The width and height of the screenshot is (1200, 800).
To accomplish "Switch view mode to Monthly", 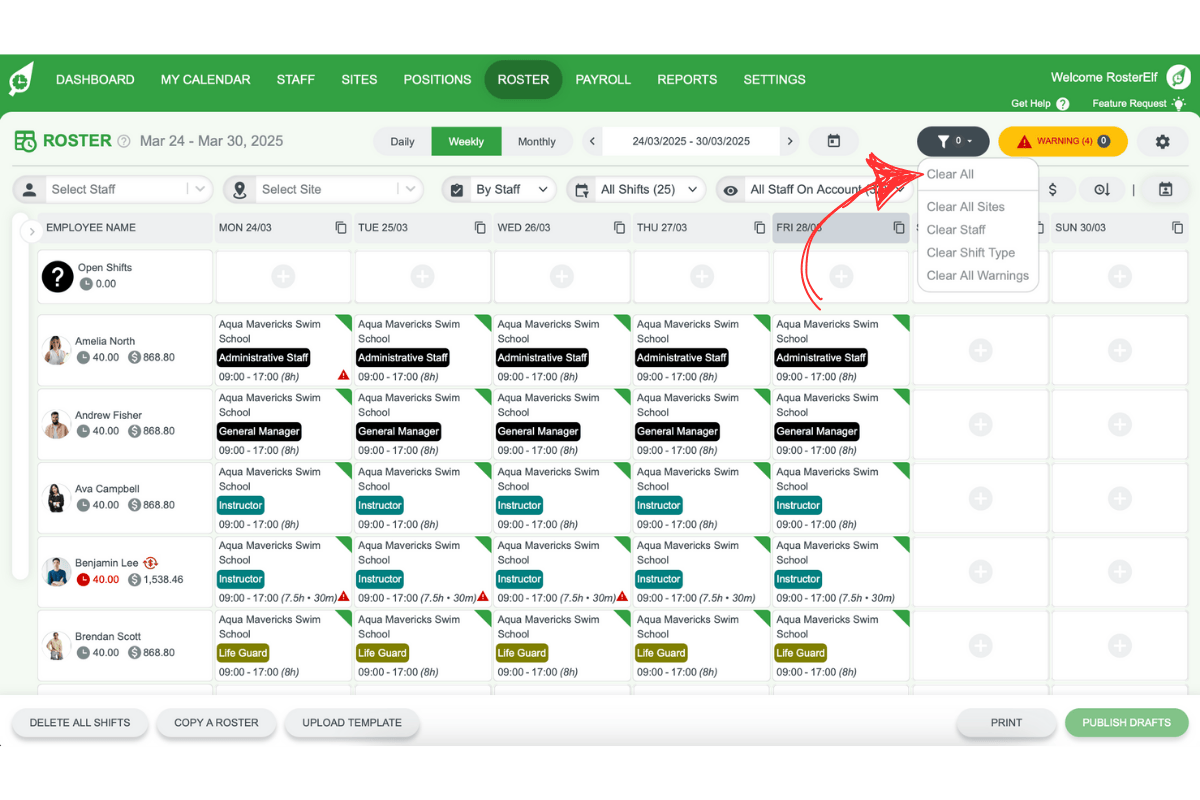I will tap(538, 141).
